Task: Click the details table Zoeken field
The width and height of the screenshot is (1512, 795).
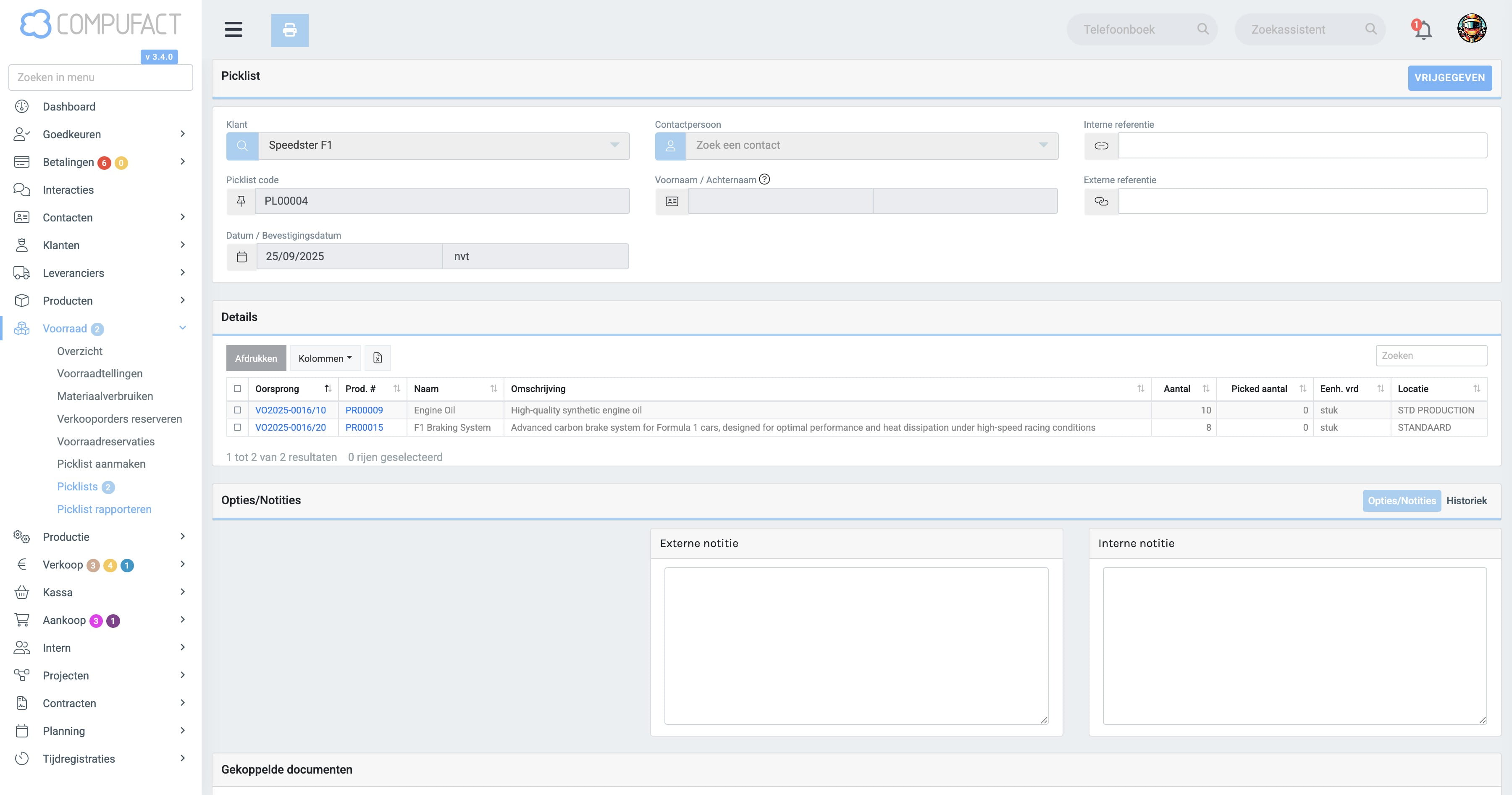Action: coord(1431,356)
